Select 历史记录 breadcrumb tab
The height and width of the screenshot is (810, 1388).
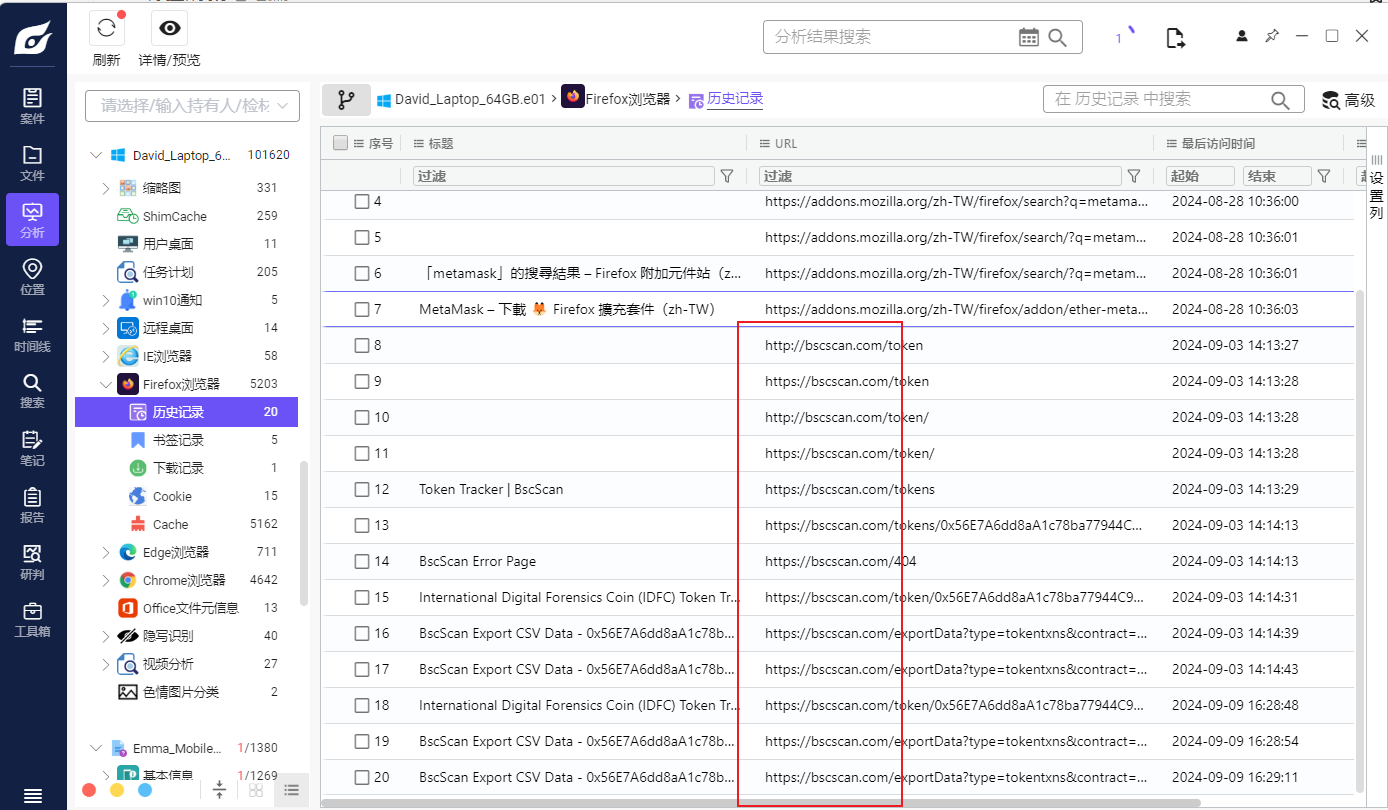[x=726, y=99]
